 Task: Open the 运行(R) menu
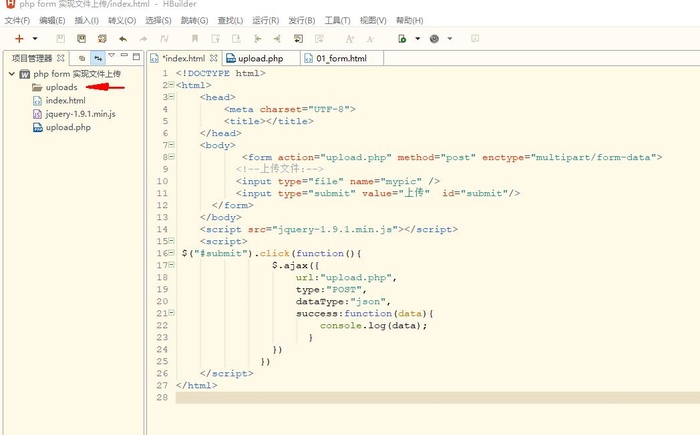point(266,21)
